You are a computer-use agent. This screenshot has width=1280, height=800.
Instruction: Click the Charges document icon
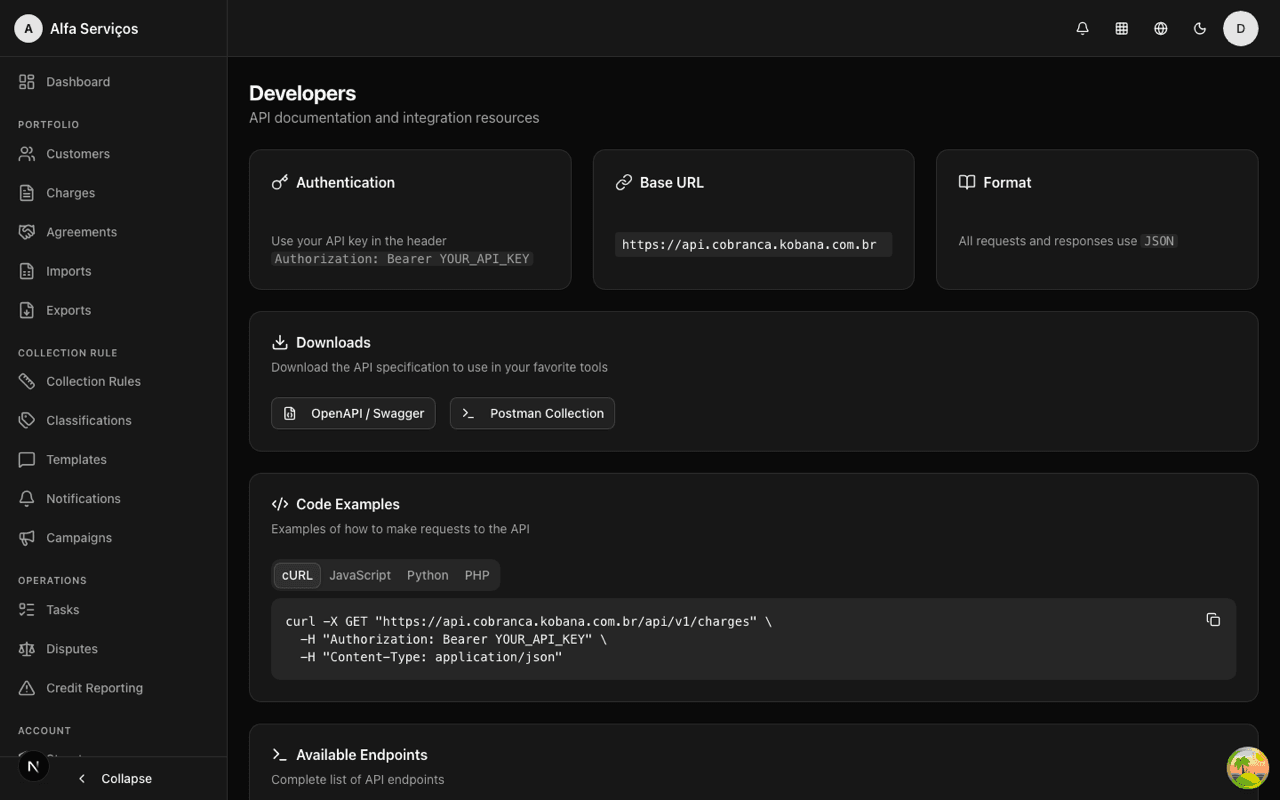(x=27, y=193)
